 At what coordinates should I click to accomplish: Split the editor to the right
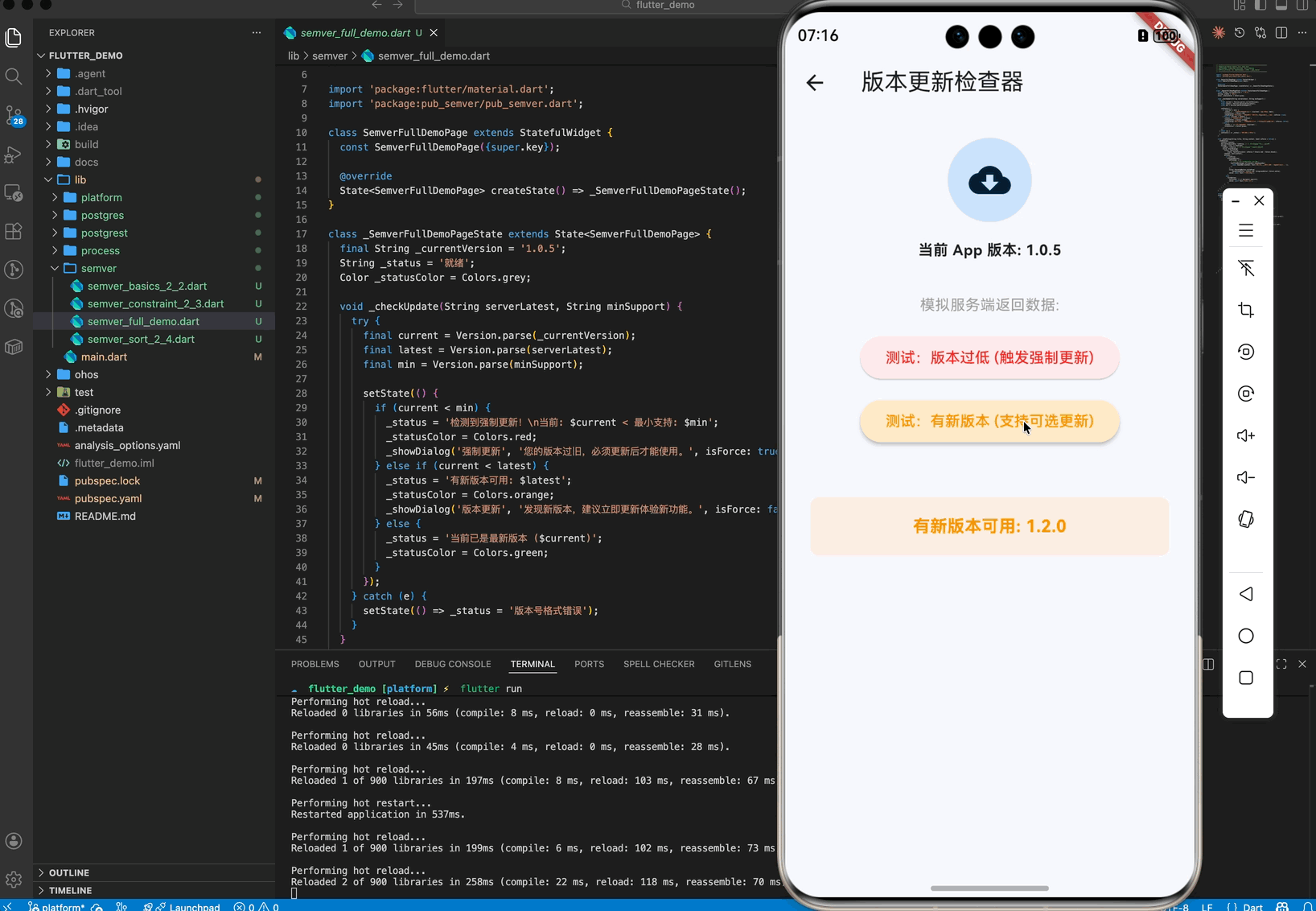click(1281, 33)
